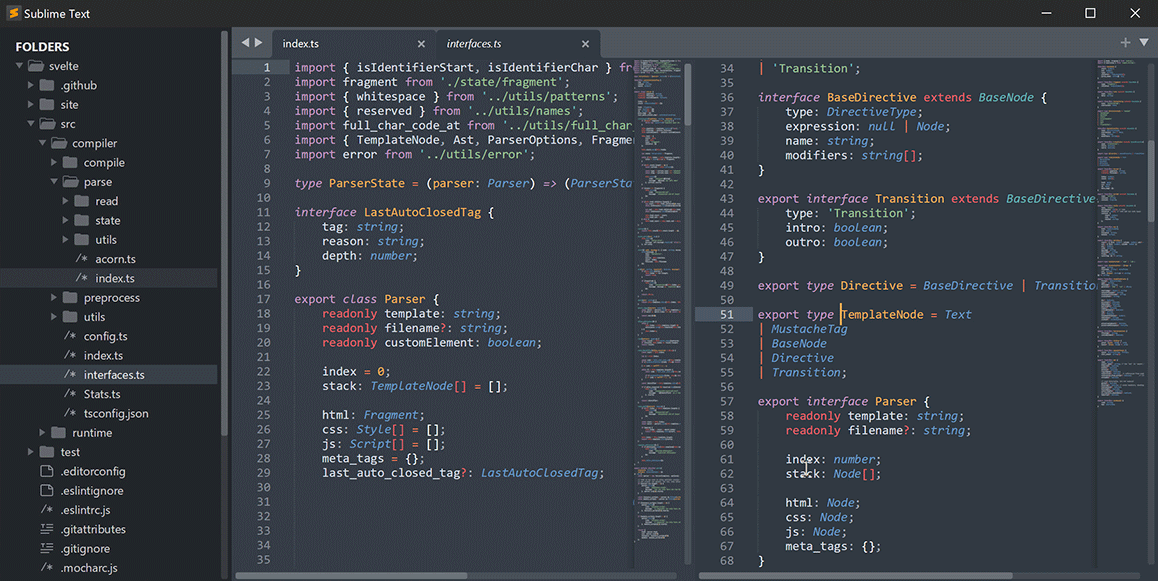Expand the compile folder

tap(54, 162)
